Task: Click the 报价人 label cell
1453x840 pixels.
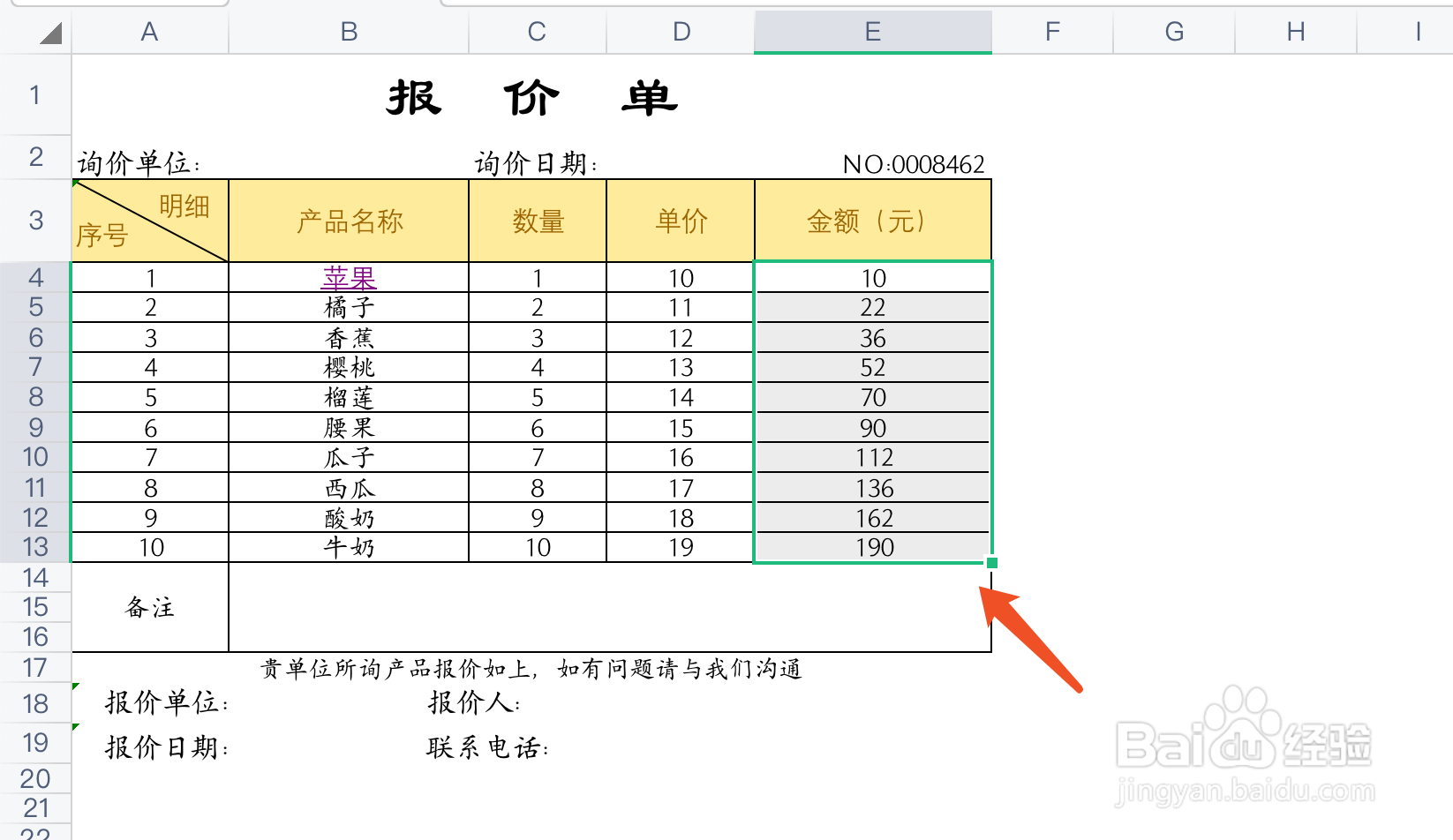Action: [475, 703]
